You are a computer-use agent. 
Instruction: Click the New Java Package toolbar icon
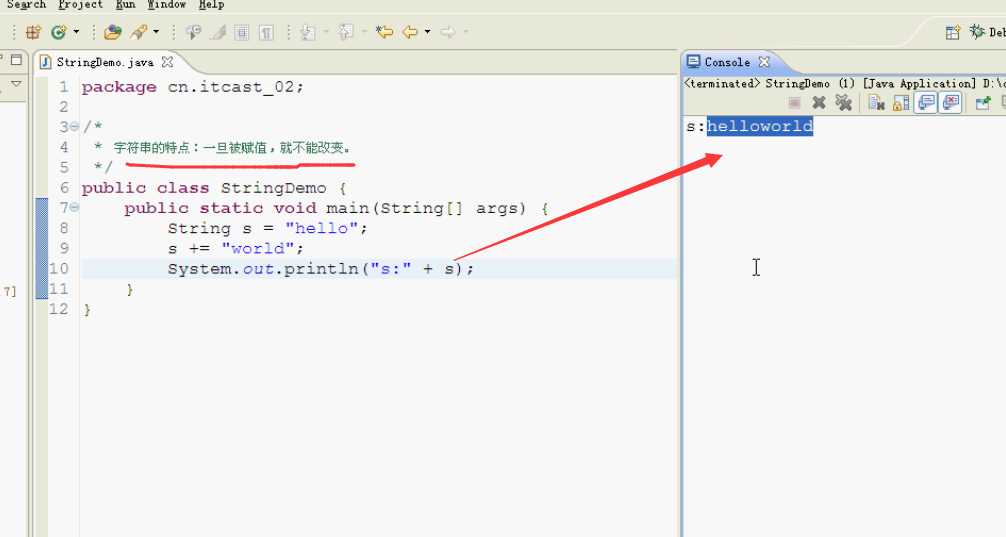point(33,31)
